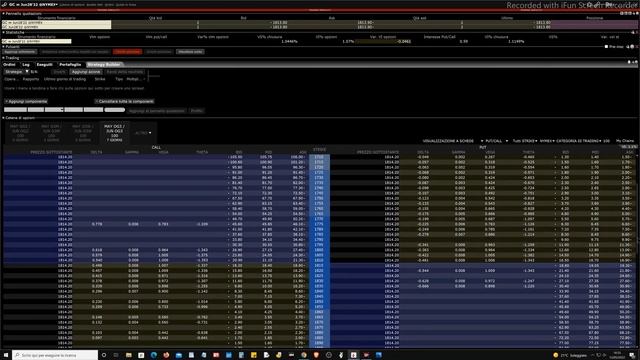Collapse the Trading section
640x360 pixels.
tap(3, 58)
